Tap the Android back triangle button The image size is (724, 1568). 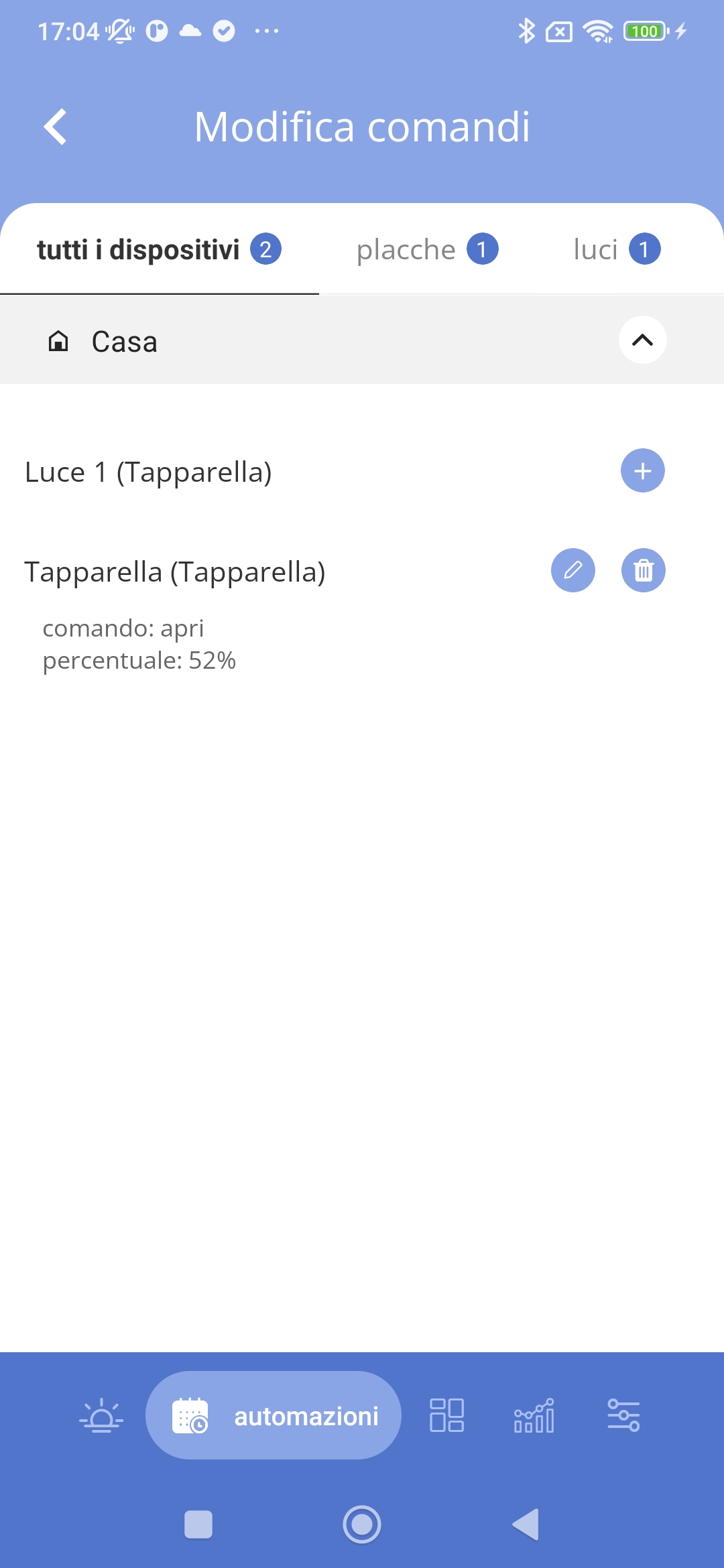tap(526, 1524)
